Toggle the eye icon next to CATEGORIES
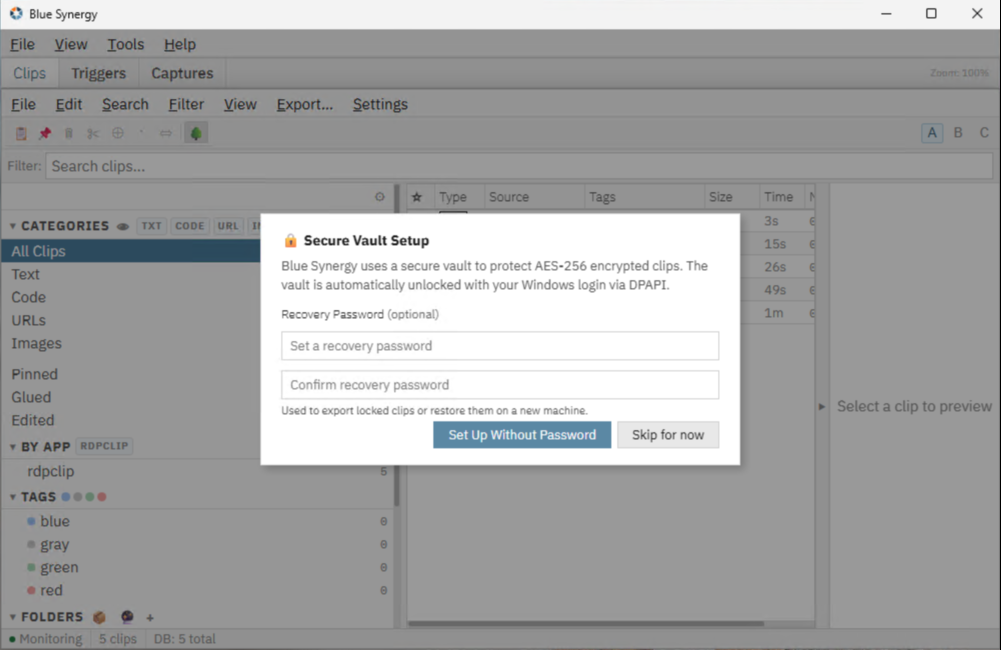 tap(123, 226)
